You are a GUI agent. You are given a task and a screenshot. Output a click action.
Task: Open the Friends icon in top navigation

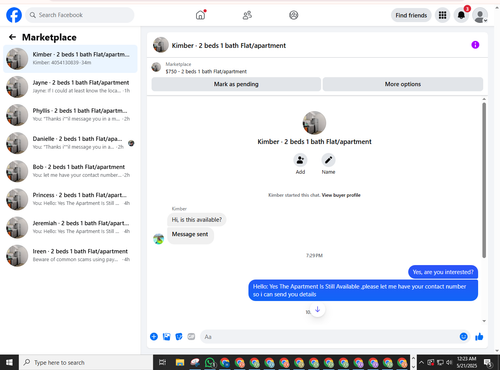pyautogui.click(x=247, y=15)
